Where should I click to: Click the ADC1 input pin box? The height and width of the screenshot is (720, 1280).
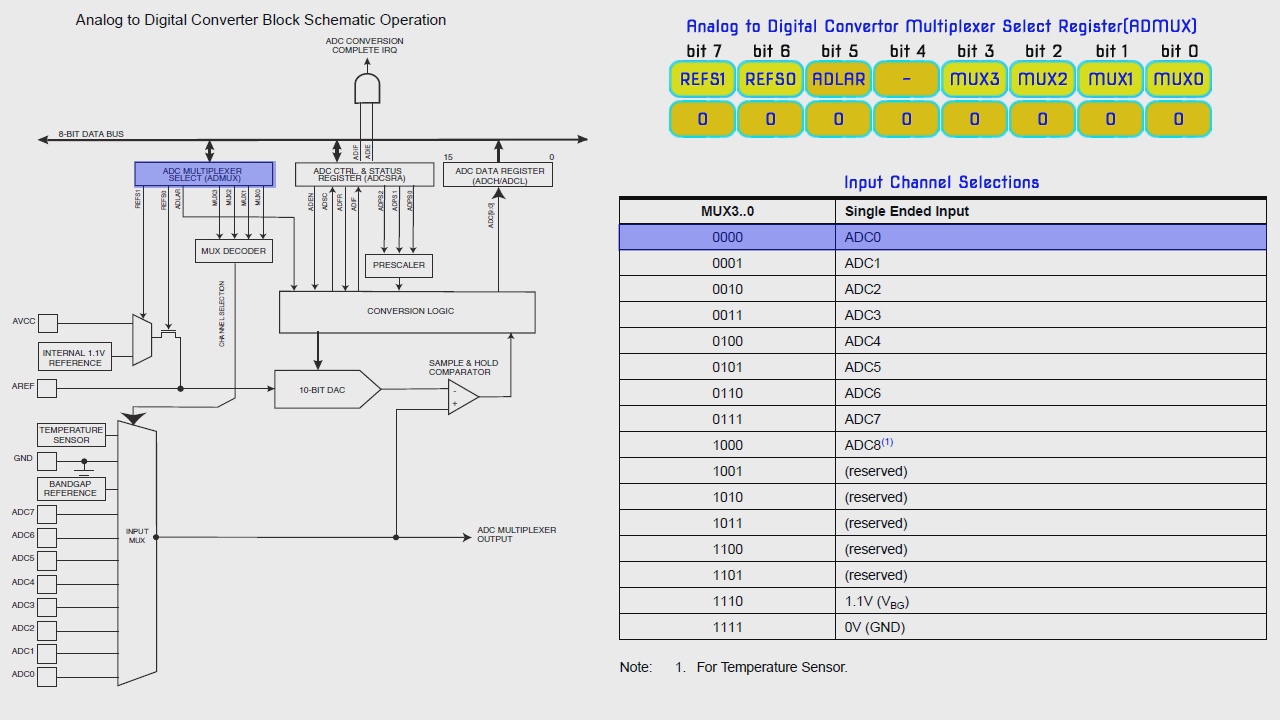pos(47,653)
